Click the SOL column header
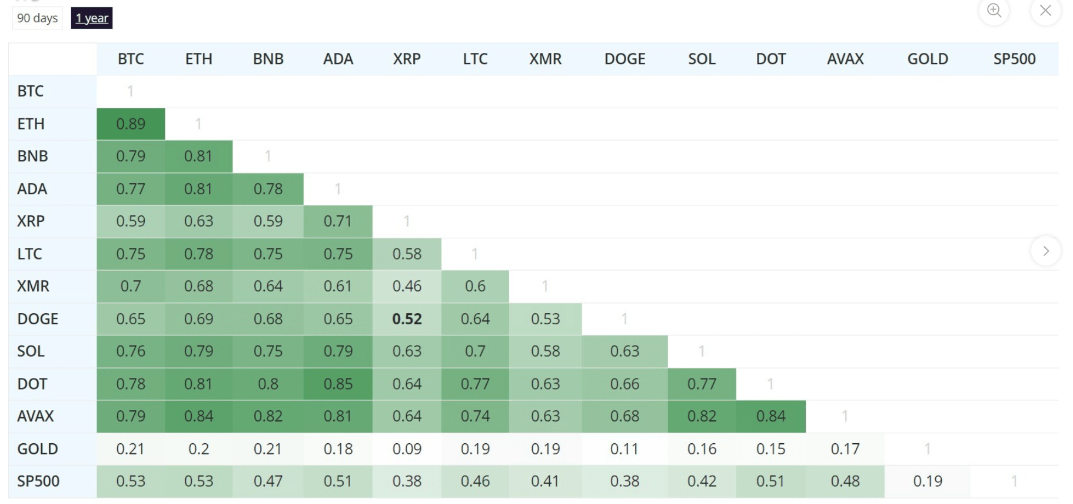This screenshot has width=1073, height=504. [702, 59]
